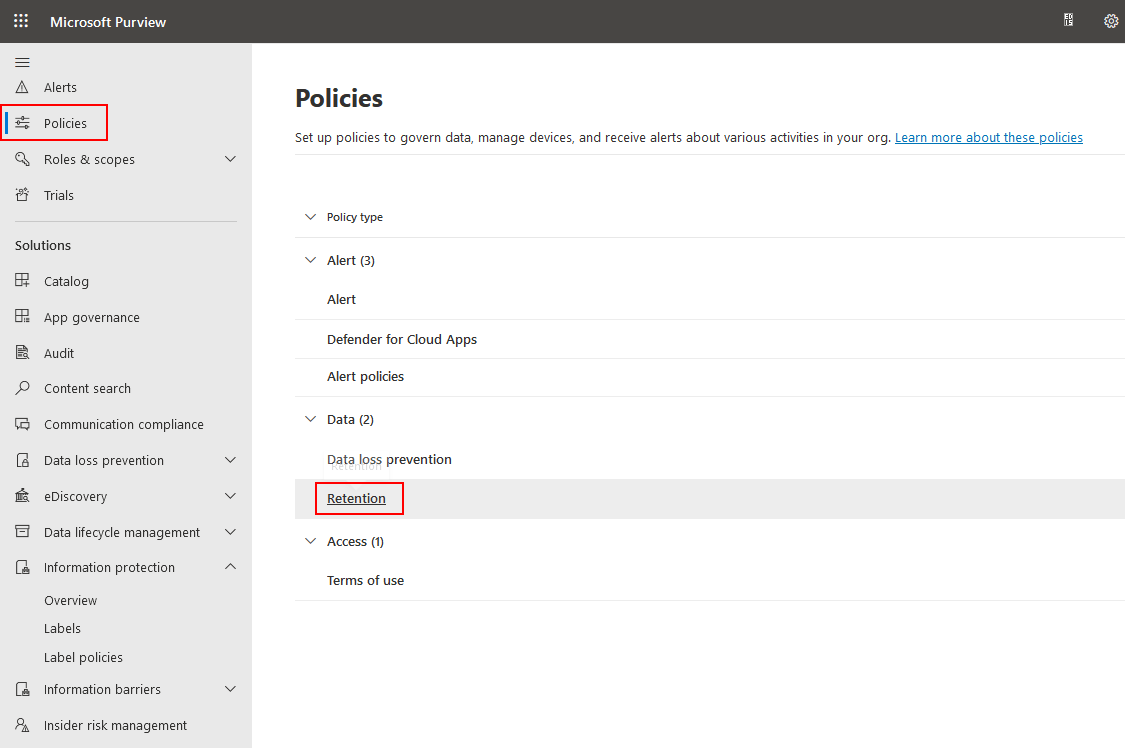1125x748 pixels.
Task: Open Content search in the sidebar
Action: click(x=88, y=388)
